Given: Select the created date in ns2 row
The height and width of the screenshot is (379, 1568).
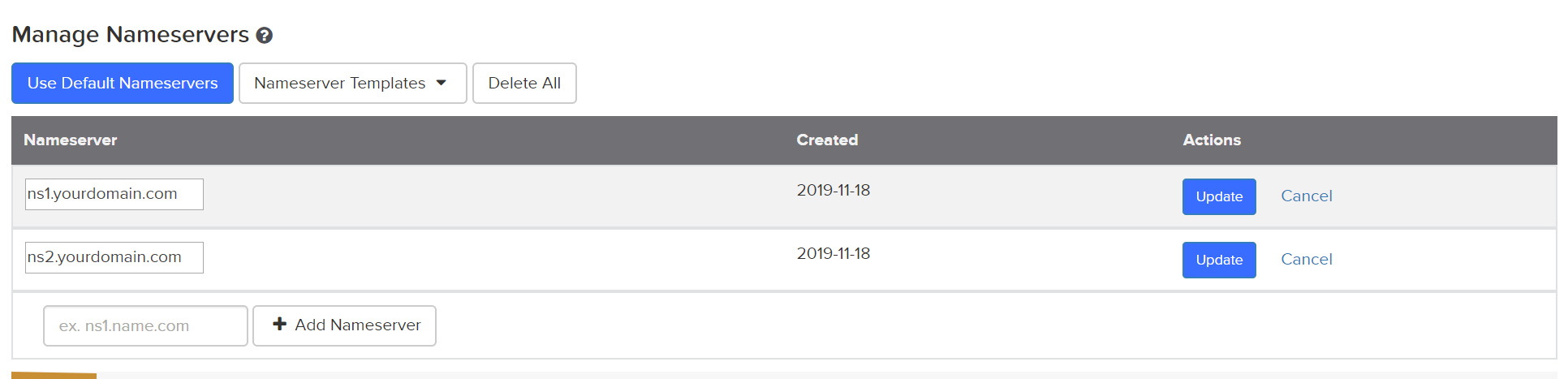Looking at the screenshot, I should click(x=834, y=253).
